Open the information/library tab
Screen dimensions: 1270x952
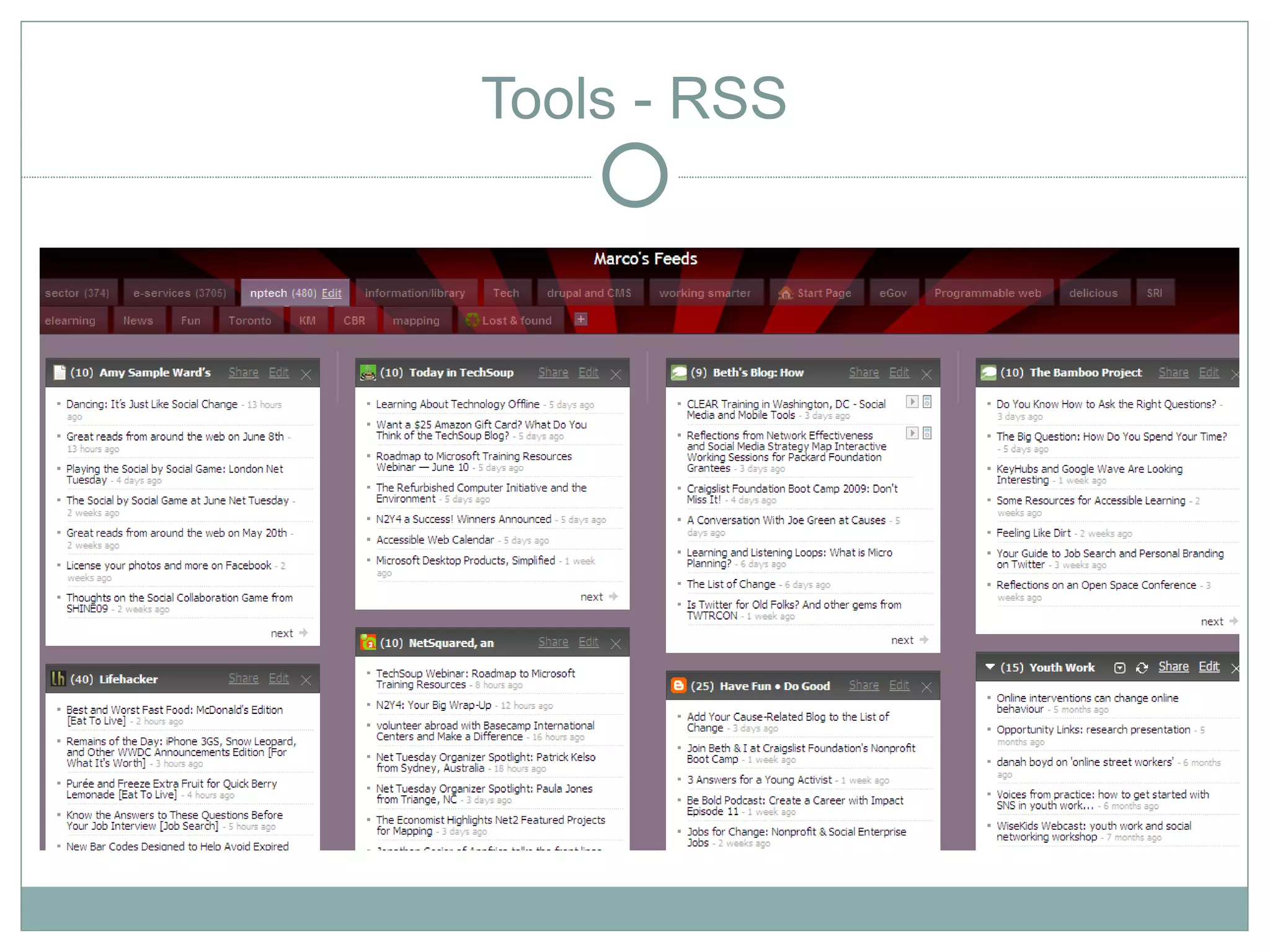click(415, 293)
